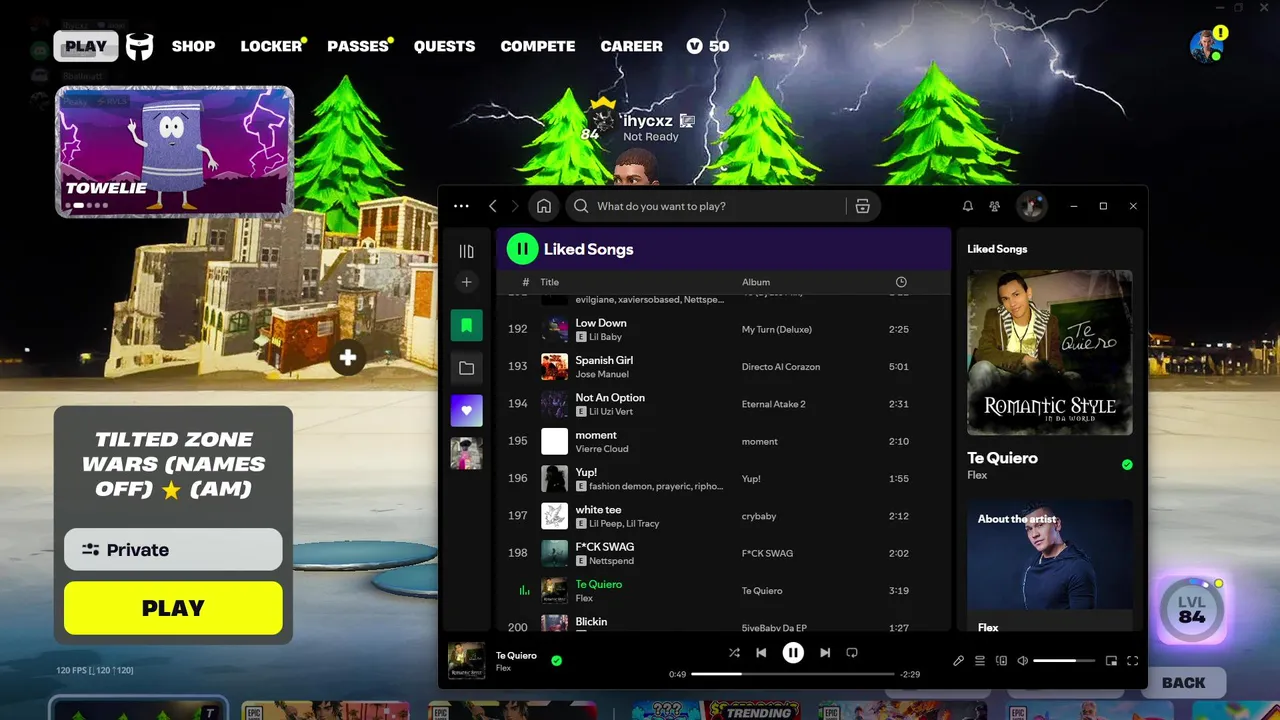Change the Private party privacy setting

(173, 549)
